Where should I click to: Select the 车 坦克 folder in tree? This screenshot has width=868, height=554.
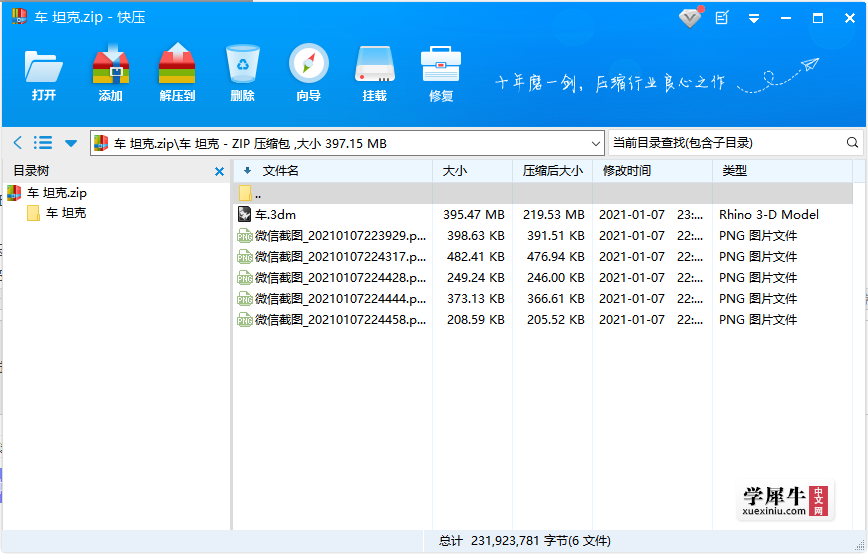coord(56,213)
